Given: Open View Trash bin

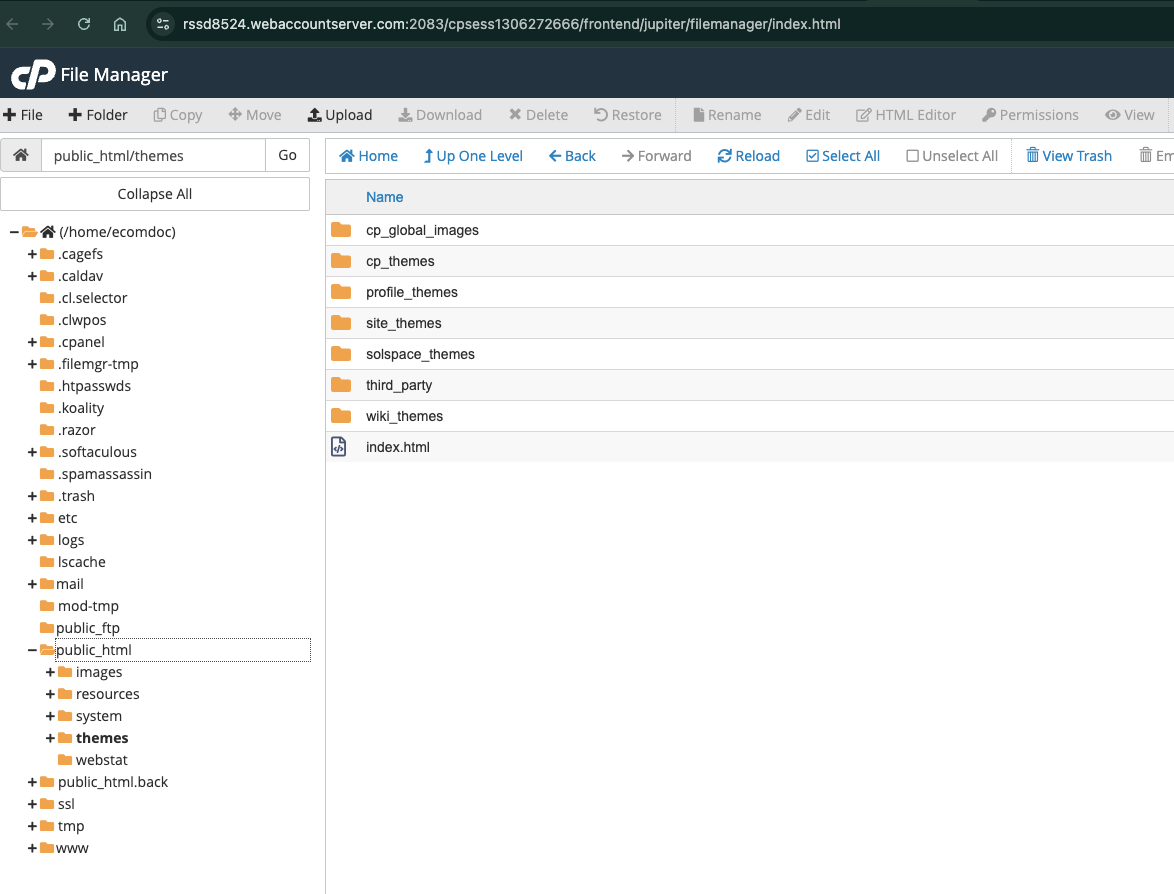Looking at the screenshot, I should (1068, 156).
